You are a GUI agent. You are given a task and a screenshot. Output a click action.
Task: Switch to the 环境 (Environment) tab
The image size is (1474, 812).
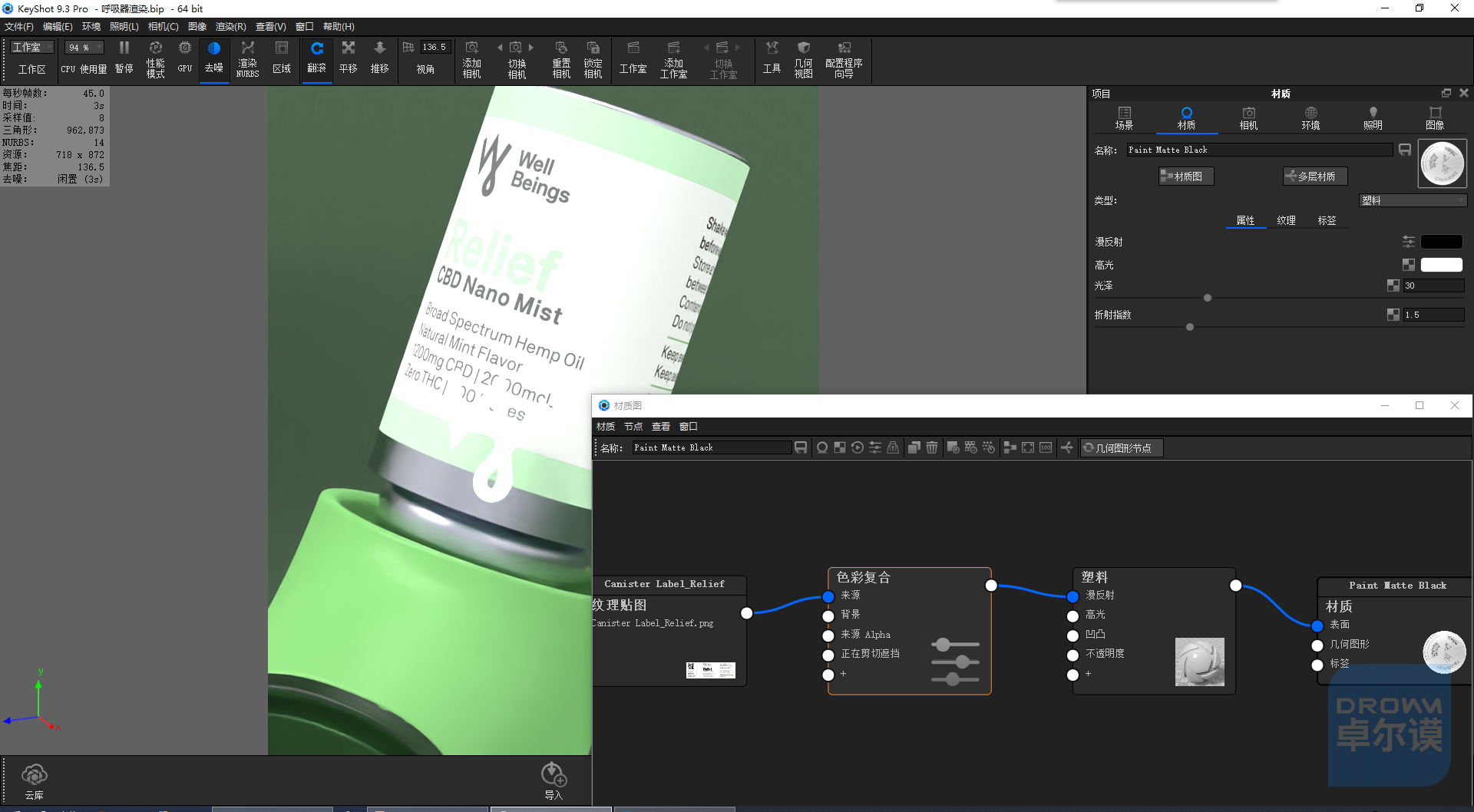coord(1310,118)
